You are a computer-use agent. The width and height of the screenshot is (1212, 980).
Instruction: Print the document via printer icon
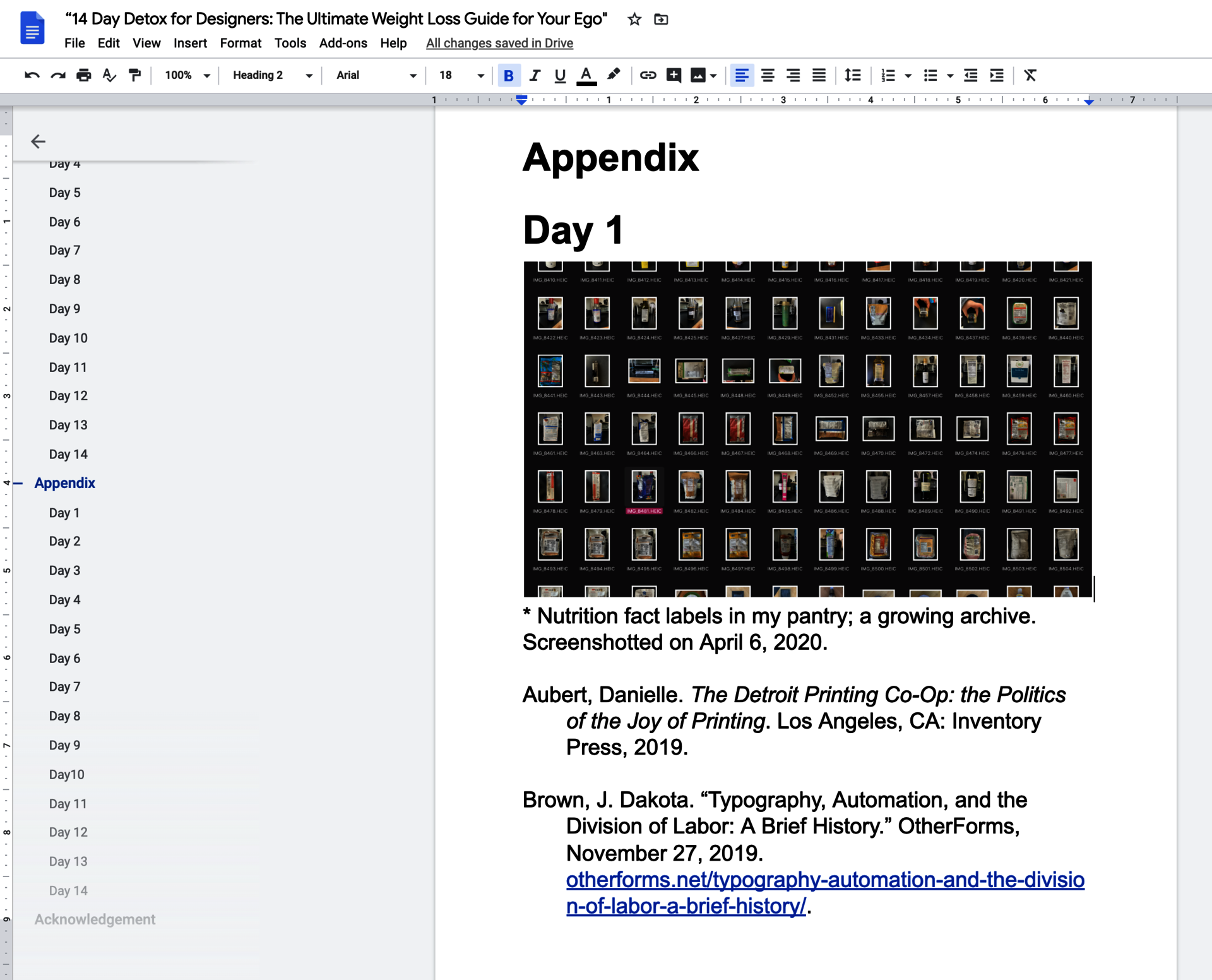coord(84,76)
